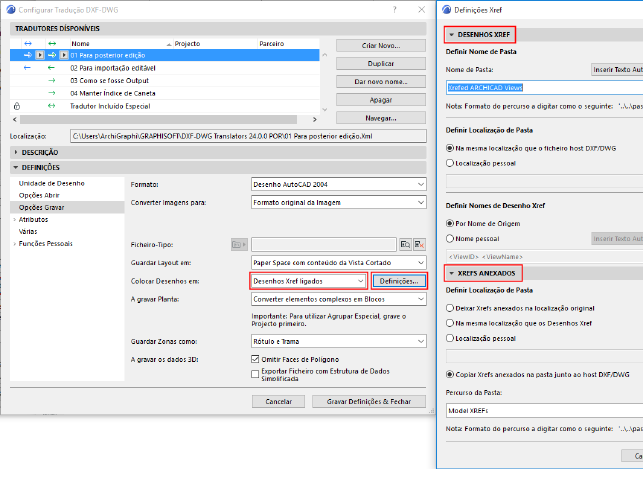The width and height of the screenshot is (643, 487).
Task: Open Guardar Layout em dropdown
Action: point(339,262)
